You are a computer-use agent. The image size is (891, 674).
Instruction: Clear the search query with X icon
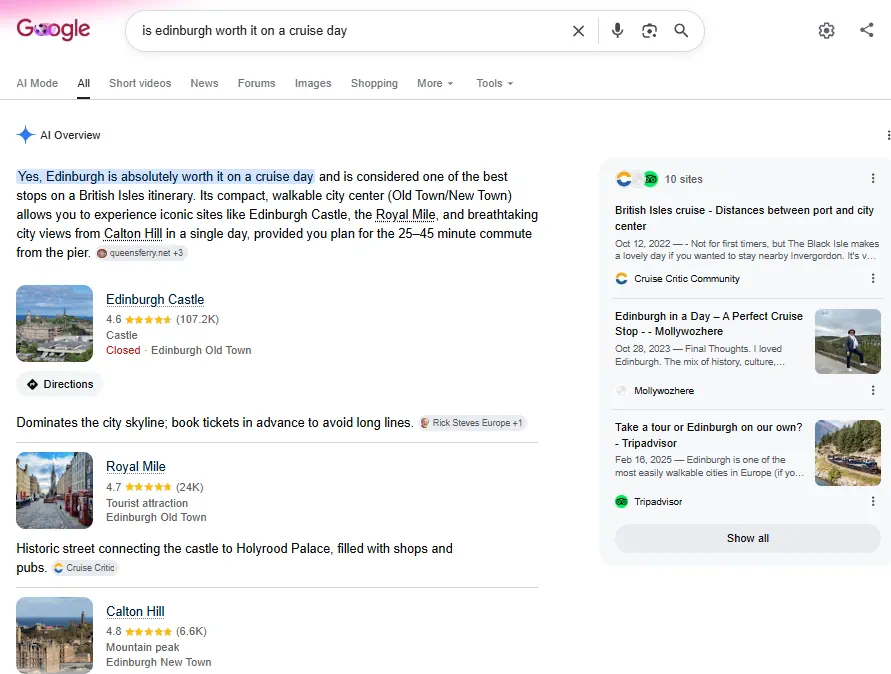[578, 31]
